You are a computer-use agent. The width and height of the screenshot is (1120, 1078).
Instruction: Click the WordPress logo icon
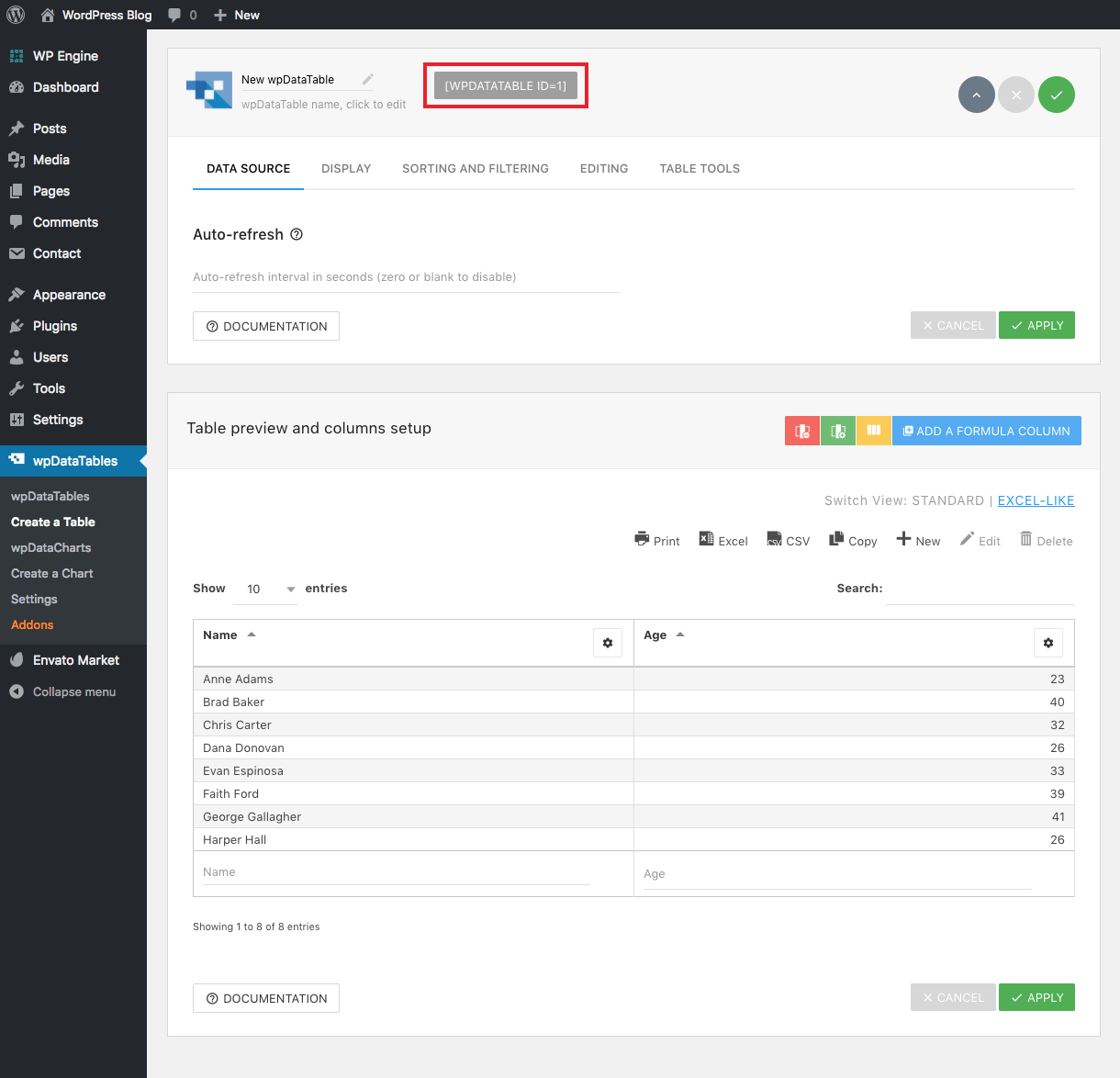(x=16, y=15)
